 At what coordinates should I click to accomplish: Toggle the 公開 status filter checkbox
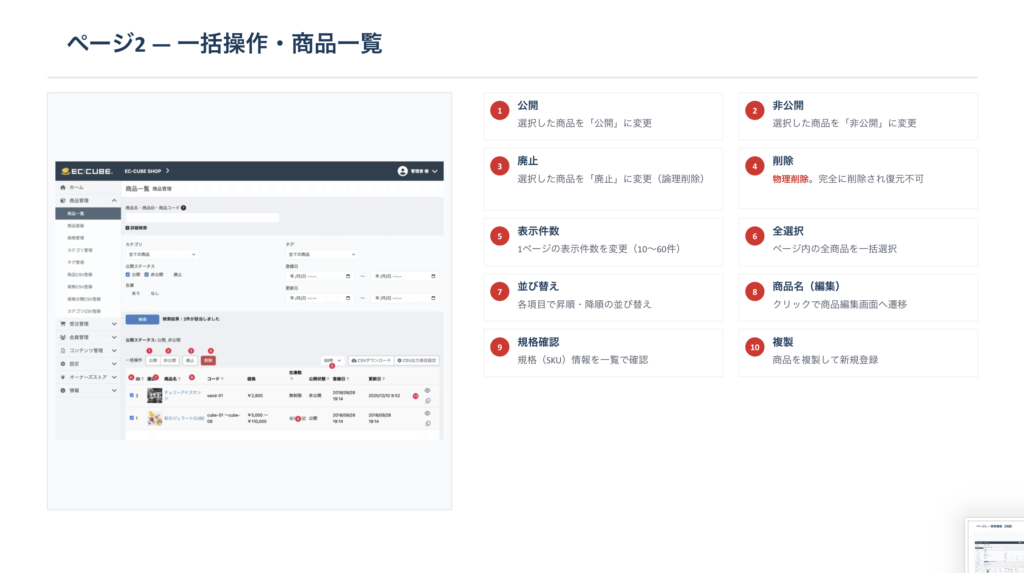[x=128, y=274]
